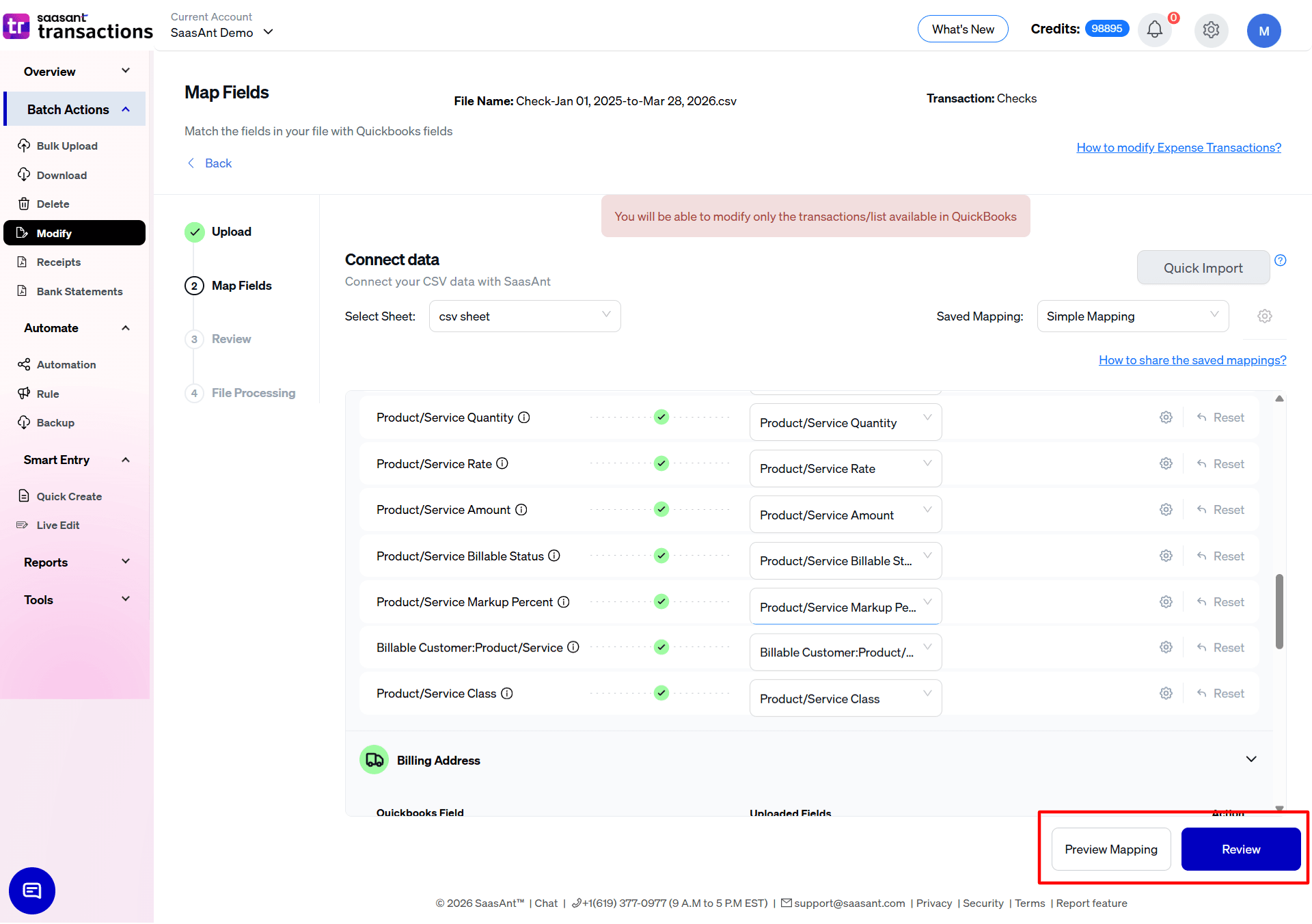Open Bulk Upload in the sidebar
The width and height of the screenshot is (1312, 924).
point(66,146)
